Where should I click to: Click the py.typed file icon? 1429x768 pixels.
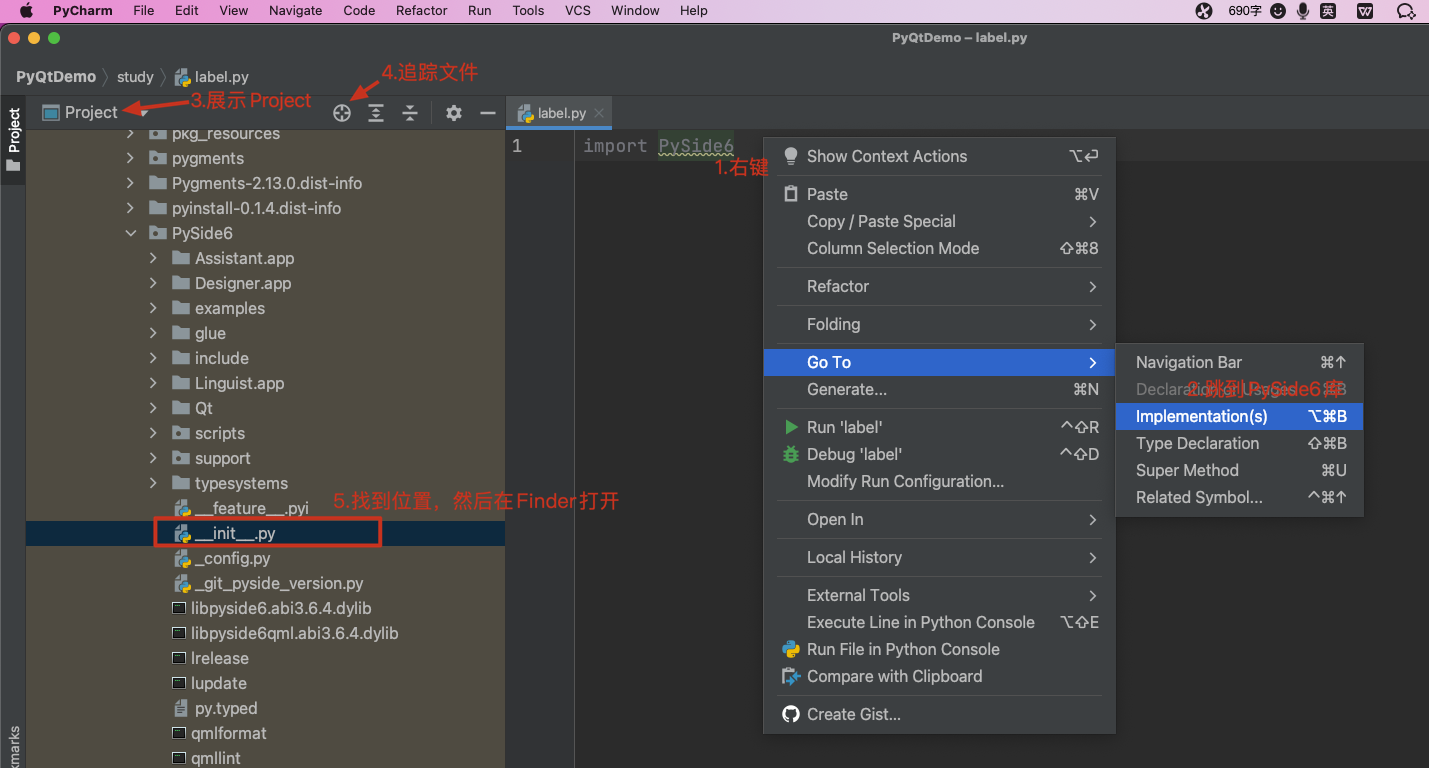pyautogui.click(x=181, y=709)
